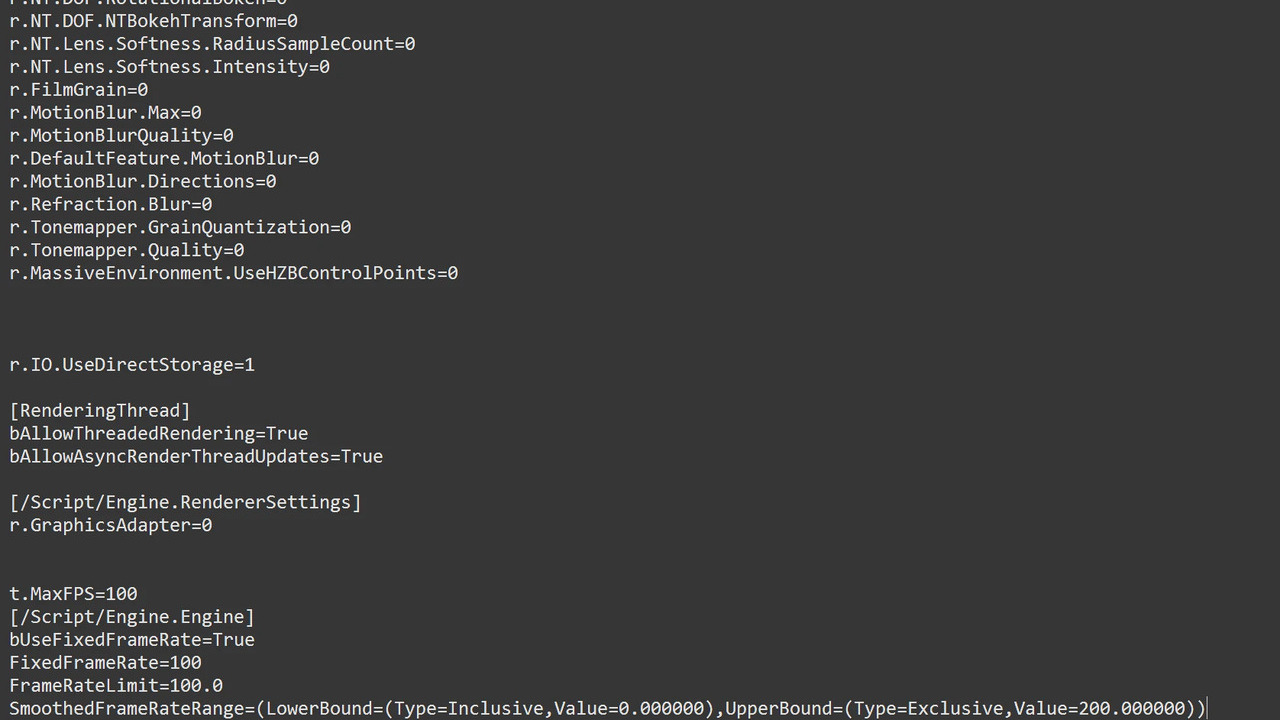Click on r.Refraction.Blur=0 line
Image resolution: width=1280 pixels, height=720 pixels.
coord(111,205)
